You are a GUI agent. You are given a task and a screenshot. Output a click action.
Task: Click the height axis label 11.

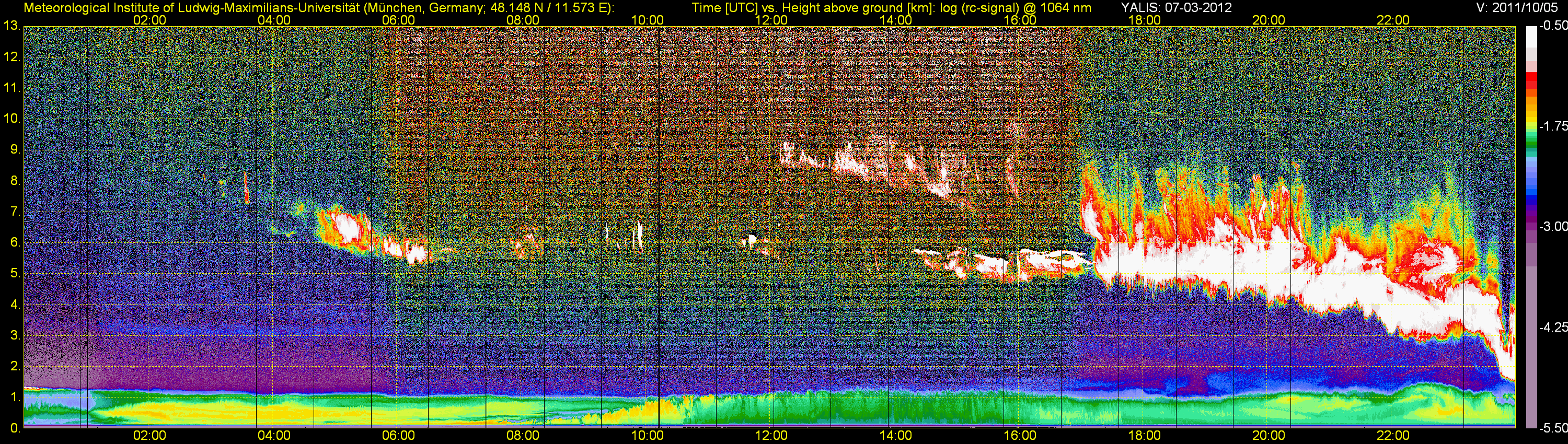[x=11, y=88]
